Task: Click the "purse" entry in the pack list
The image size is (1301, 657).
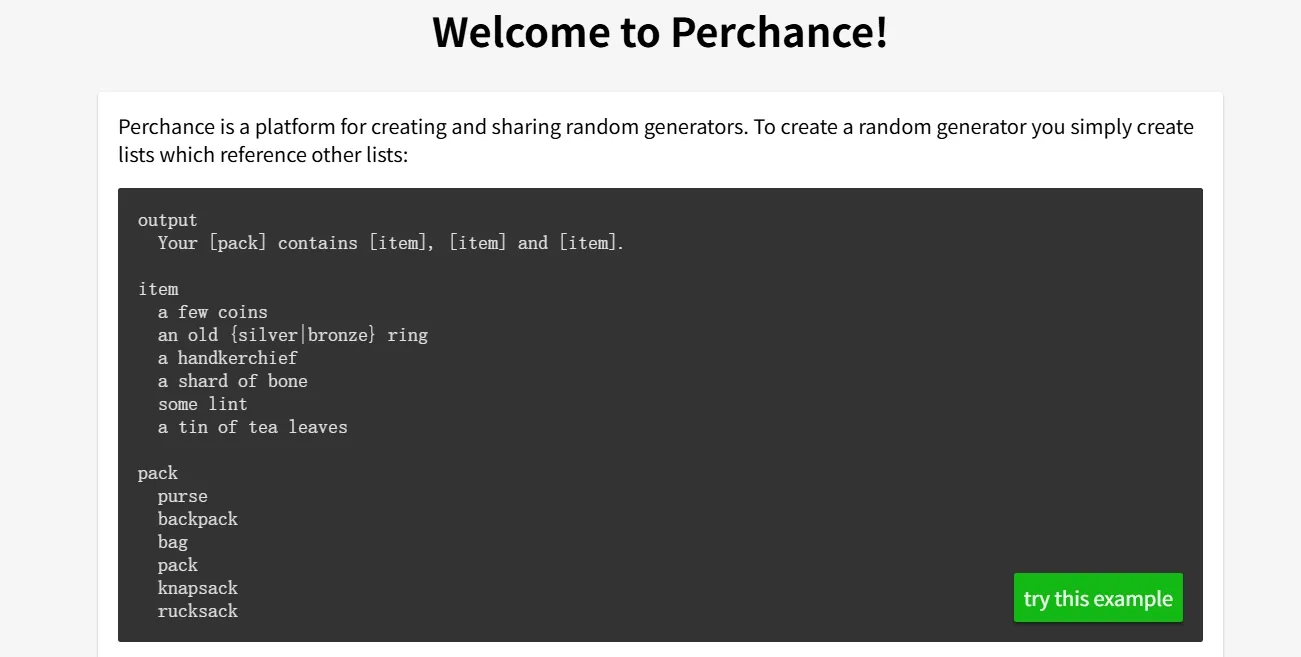Action: tap(183, 496)
